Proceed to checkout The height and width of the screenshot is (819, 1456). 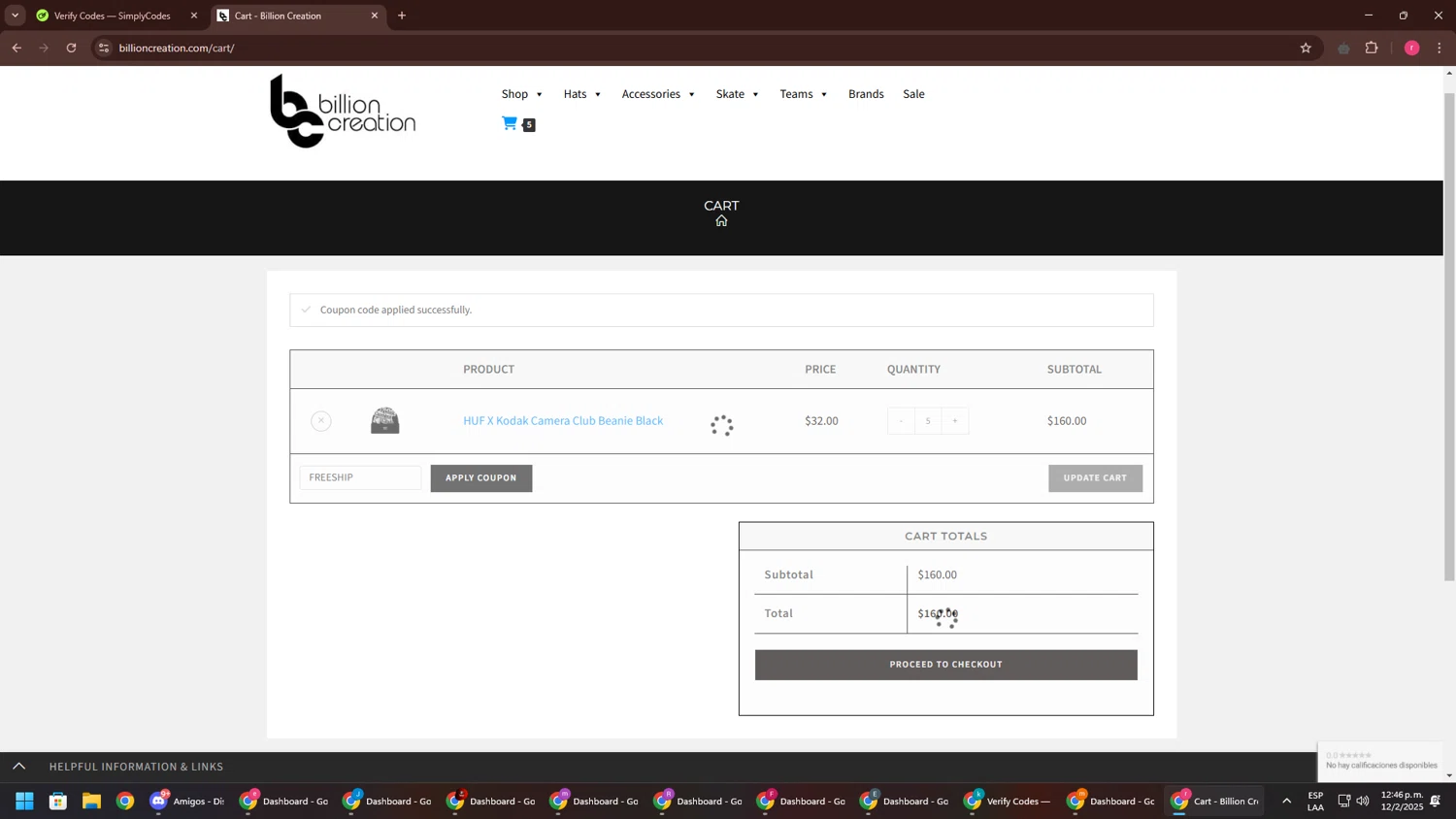946,665
